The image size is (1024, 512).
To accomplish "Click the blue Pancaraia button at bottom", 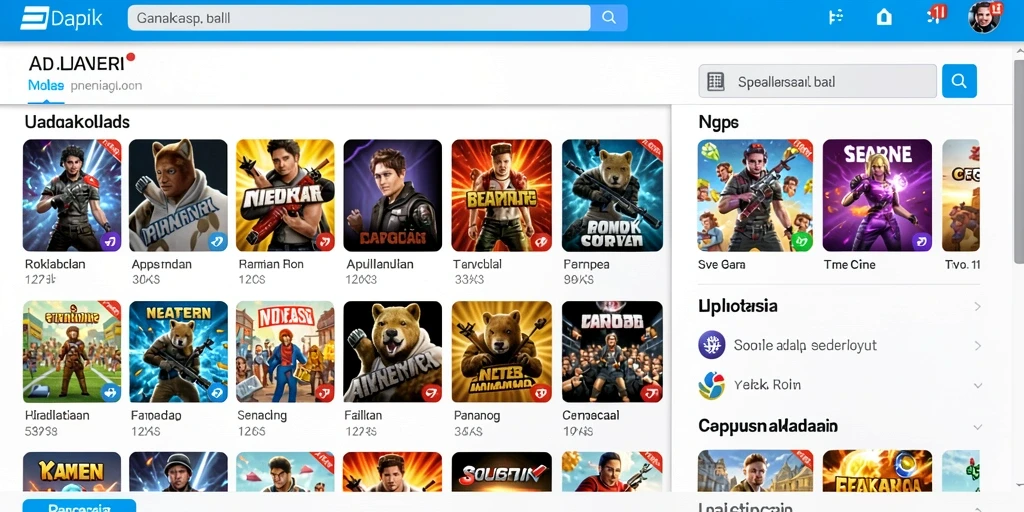I will (79, 505).
